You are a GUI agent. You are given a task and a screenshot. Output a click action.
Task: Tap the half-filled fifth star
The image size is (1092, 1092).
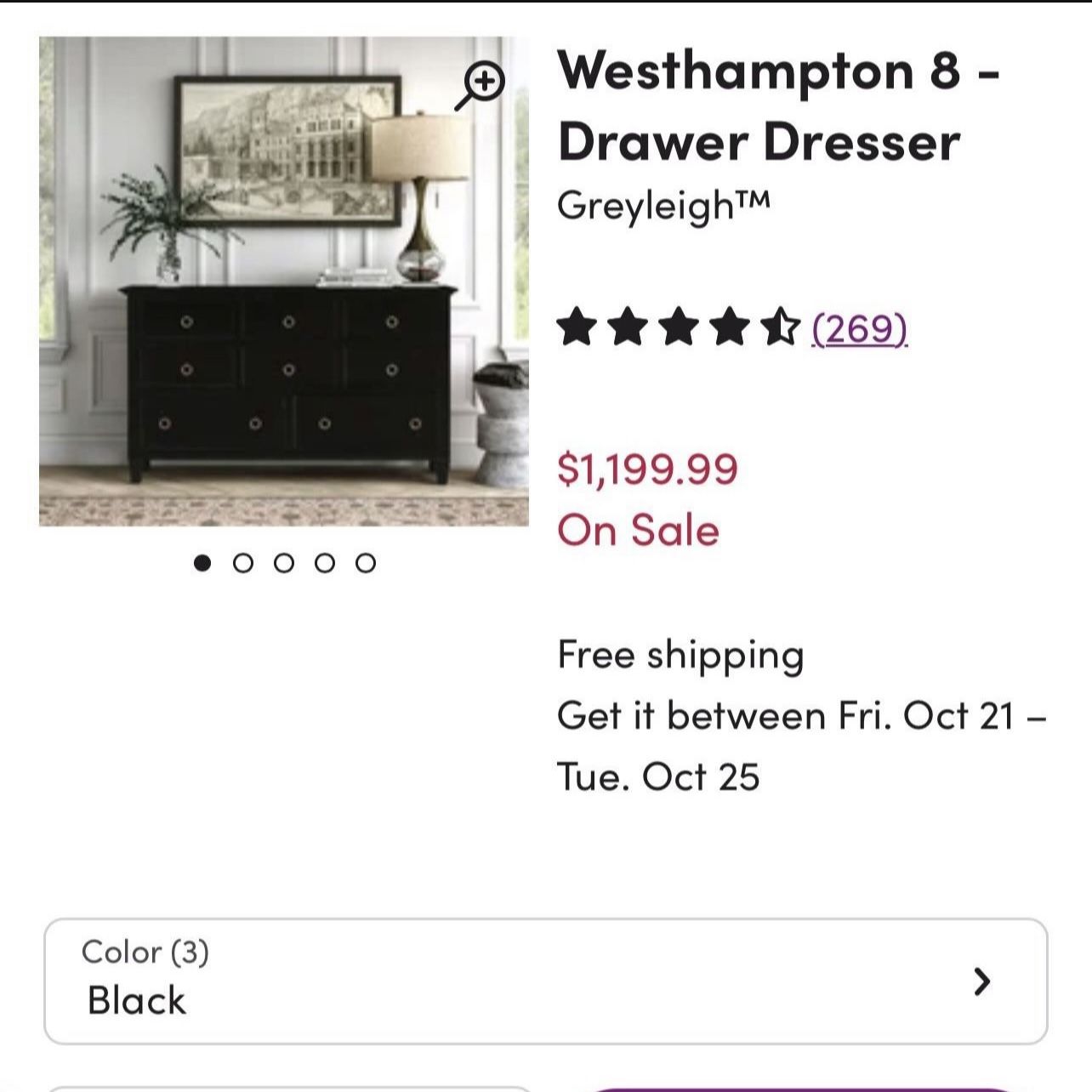point(781,326)
